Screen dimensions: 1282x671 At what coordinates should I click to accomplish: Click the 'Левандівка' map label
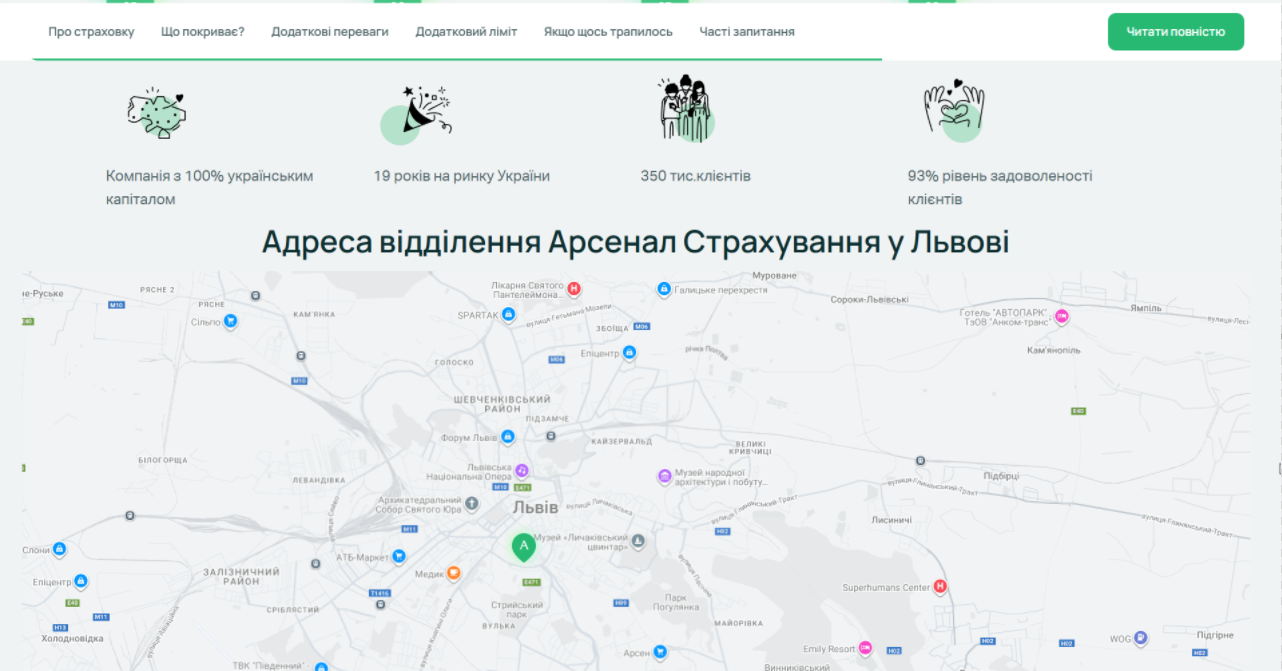pos(320,481)
